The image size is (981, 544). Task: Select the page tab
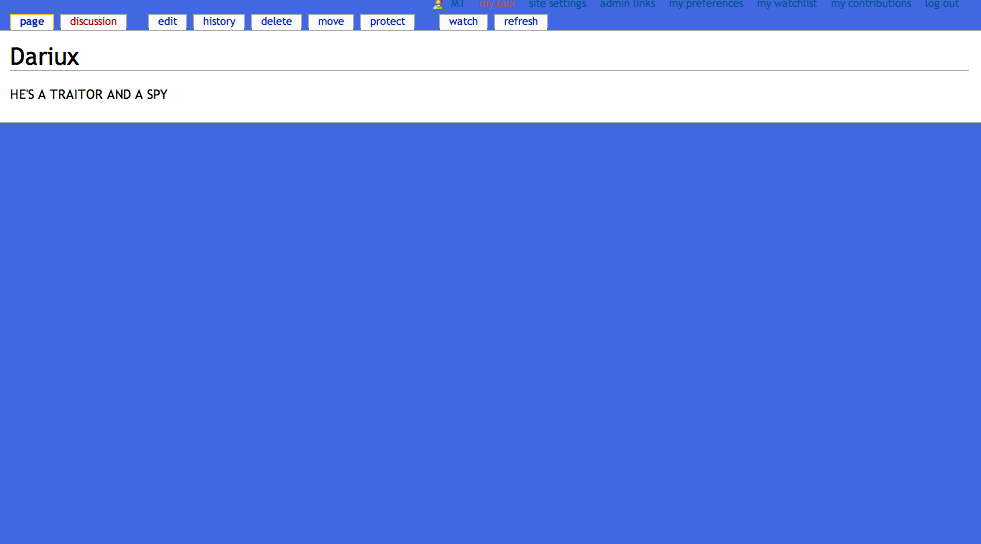(x=32, y=22)
